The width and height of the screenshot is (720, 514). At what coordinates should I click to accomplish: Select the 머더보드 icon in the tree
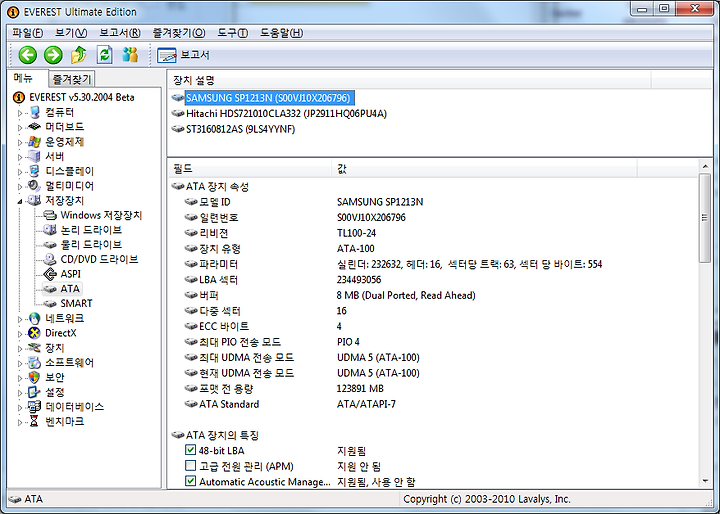[34, 127]
